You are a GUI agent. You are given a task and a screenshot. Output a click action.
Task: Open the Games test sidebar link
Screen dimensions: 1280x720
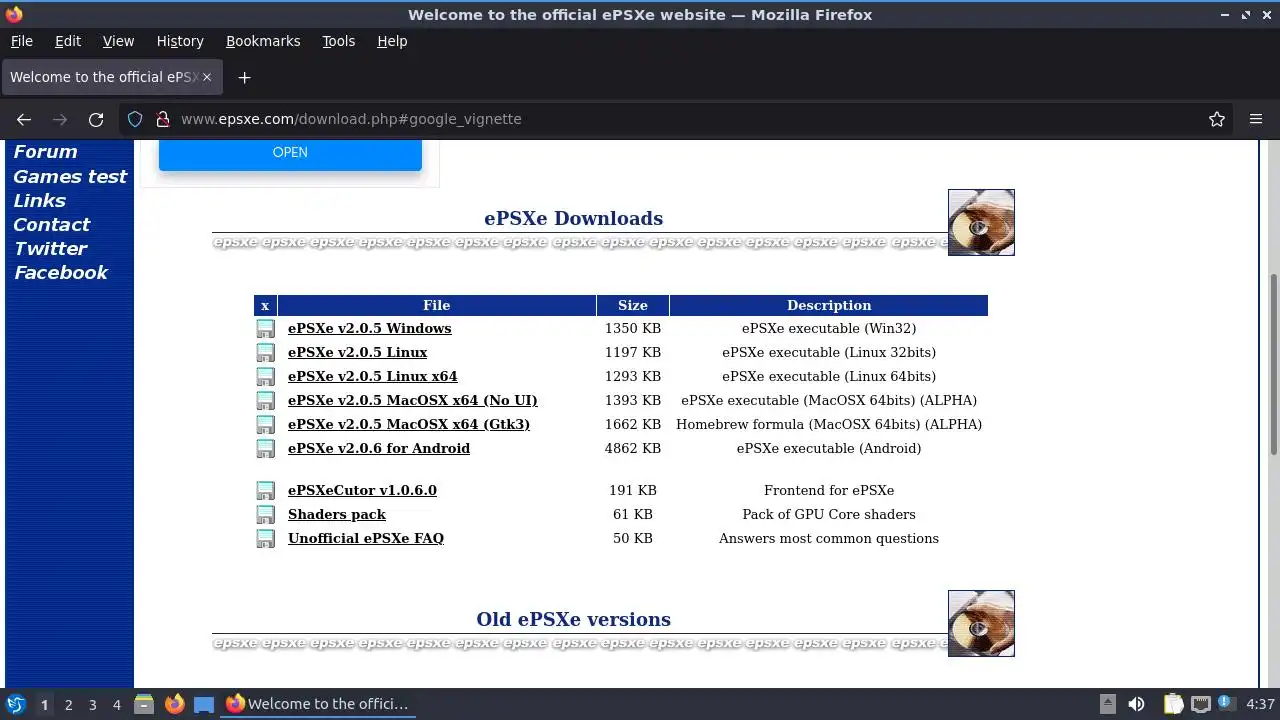70,176
